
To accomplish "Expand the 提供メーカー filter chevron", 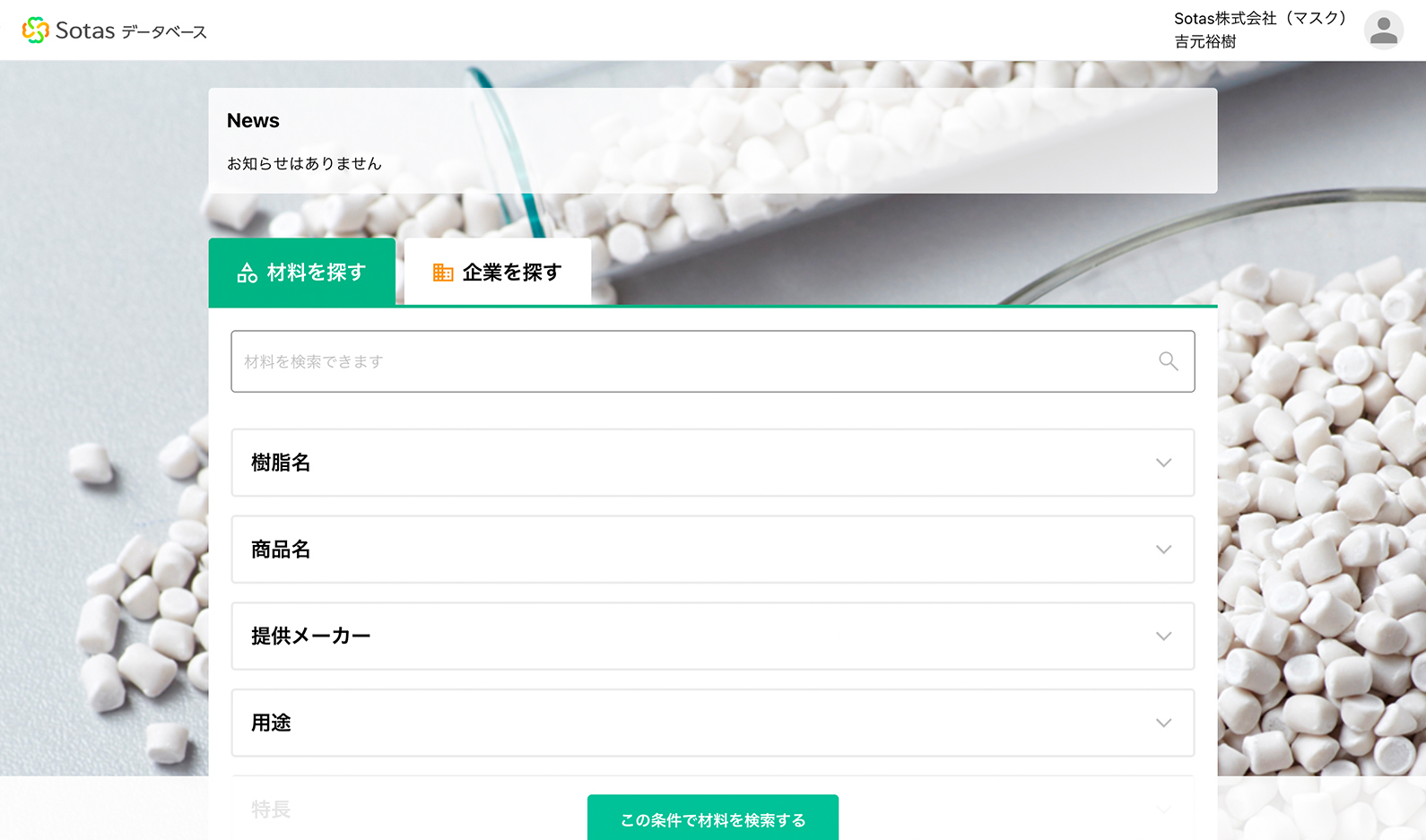I will (1163, 636).
